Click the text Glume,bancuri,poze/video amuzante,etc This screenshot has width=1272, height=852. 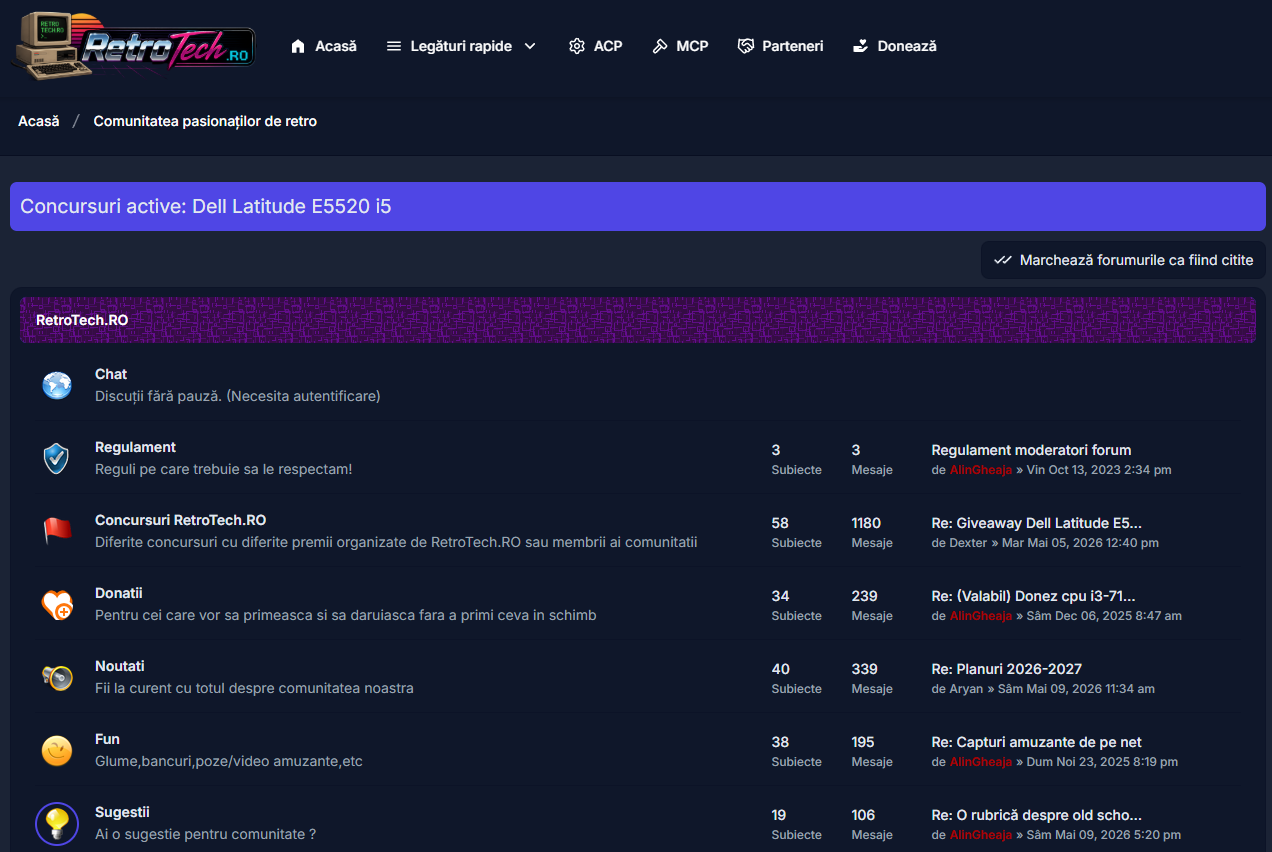(229, 761)
